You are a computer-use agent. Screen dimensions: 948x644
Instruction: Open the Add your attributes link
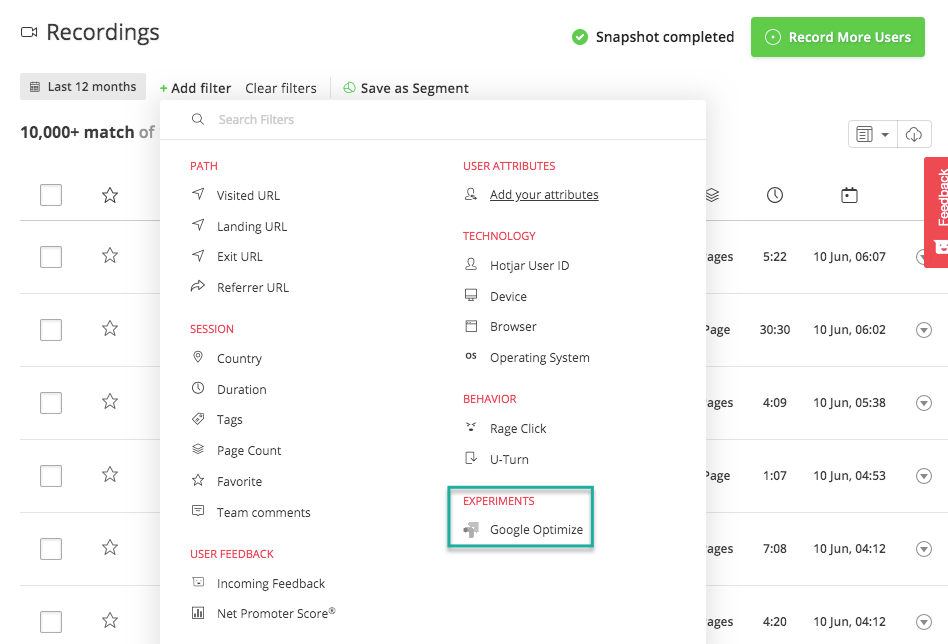(544, 195)
